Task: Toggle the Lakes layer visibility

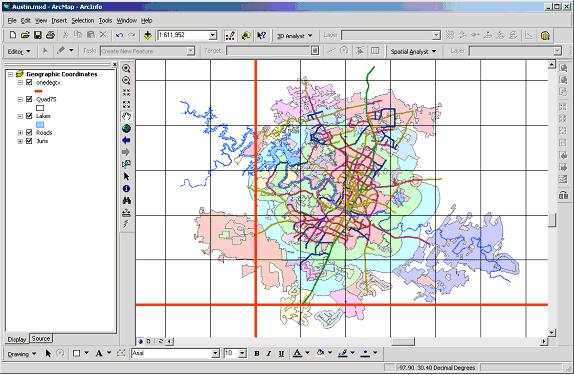Action: pos(29,116)
